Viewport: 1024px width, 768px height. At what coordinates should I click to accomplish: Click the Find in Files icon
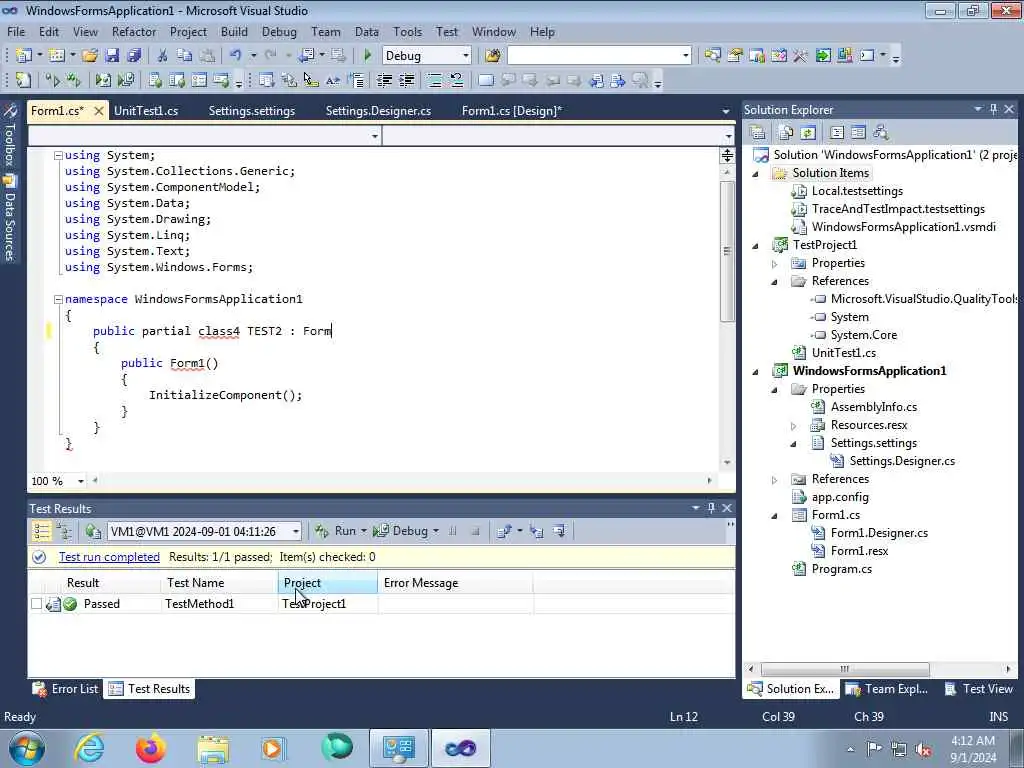coord(492,56)
